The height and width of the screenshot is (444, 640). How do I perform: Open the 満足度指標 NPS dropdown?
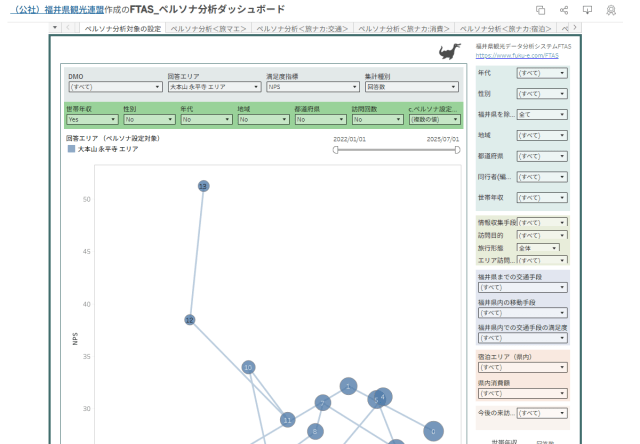coord(313,87)
